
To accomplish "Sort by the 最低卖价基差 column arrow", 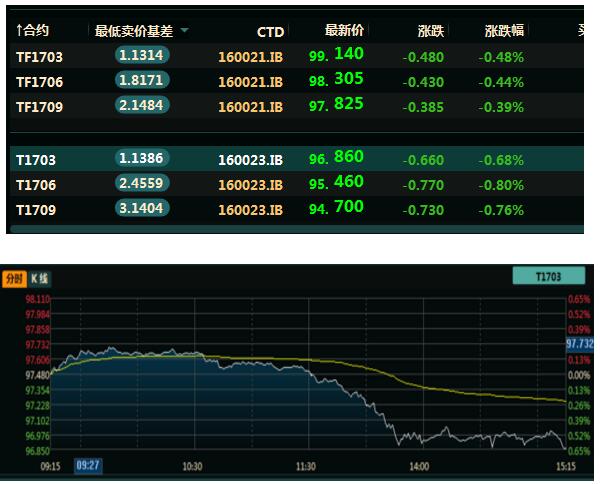I will tap(183, 31).
